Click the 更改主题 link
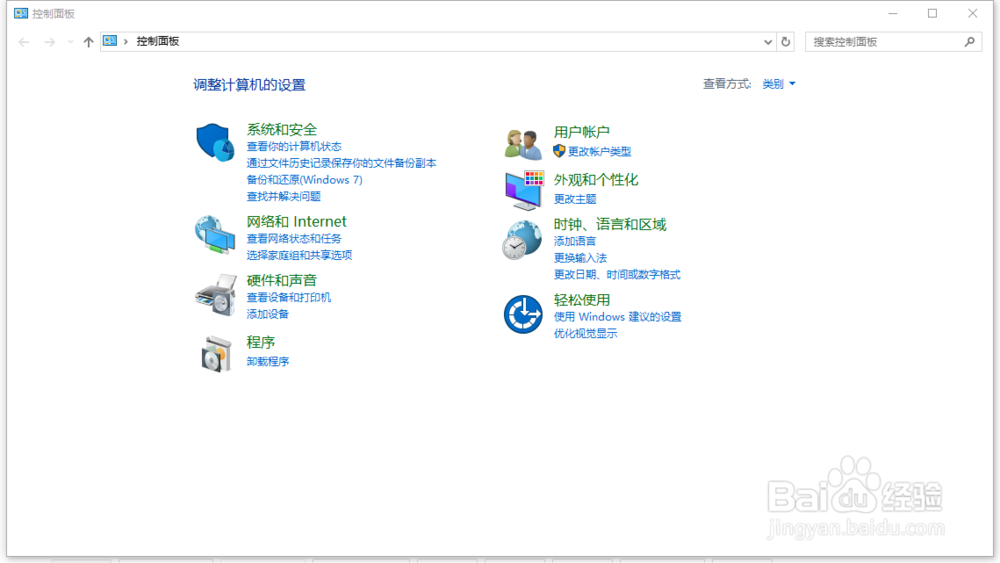 tap(575, 199)
